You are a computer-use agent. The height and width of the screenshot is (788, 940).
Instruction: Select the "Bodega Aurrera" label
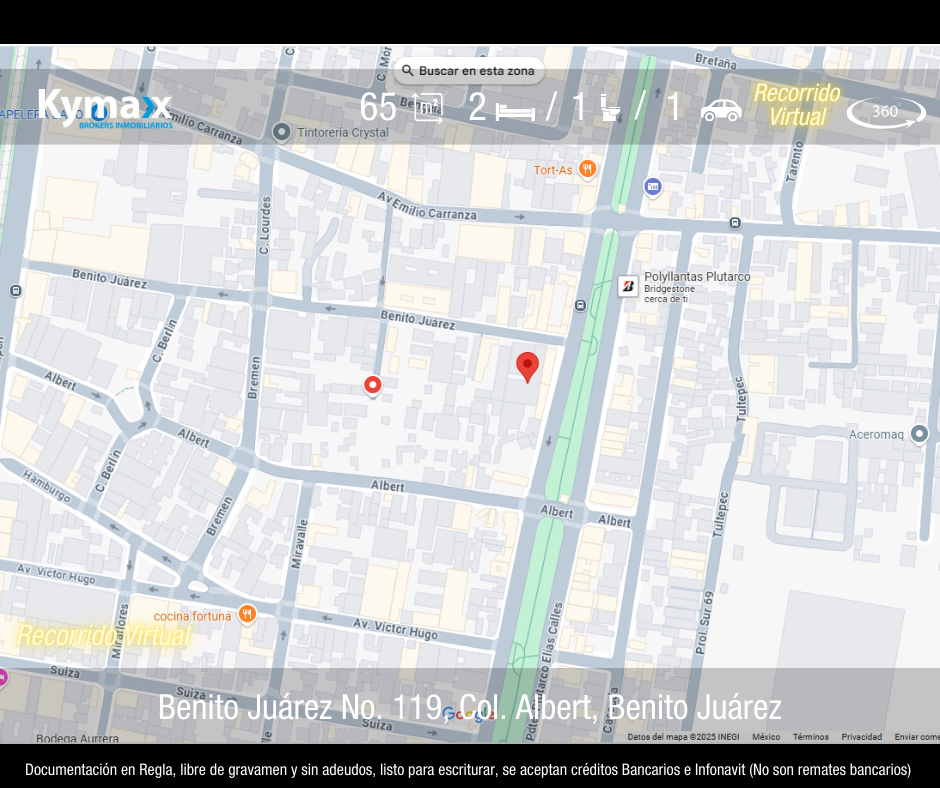coord(77,738)
